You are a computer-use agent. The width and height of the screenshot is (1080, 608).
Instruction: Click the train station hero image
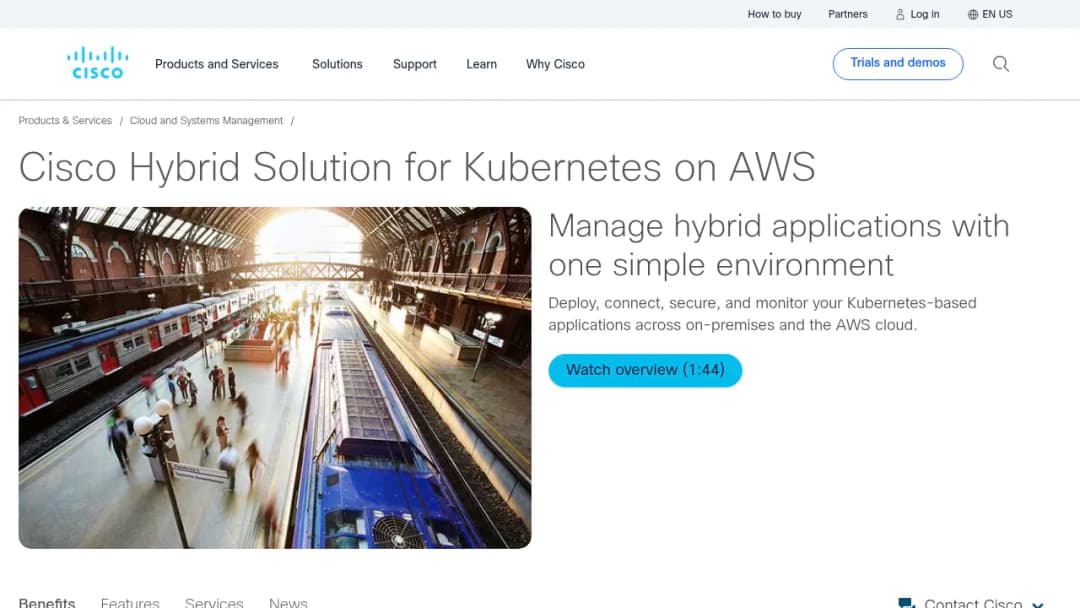275,377
